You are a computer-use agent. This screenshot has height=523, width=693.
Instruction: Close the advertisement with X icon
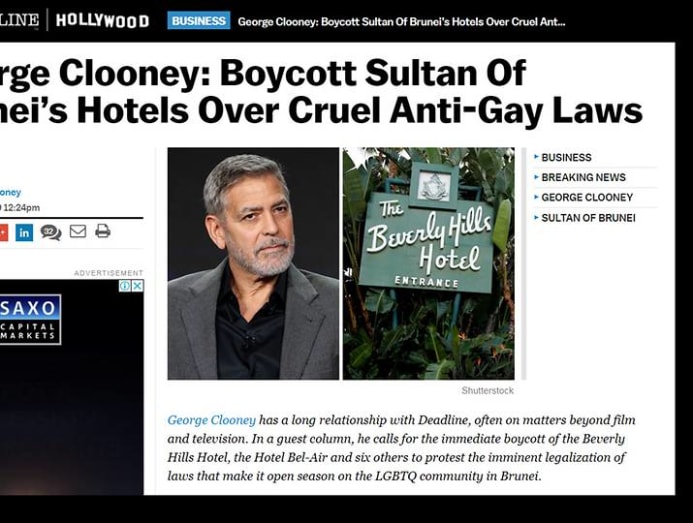click(x=138, y=286)
